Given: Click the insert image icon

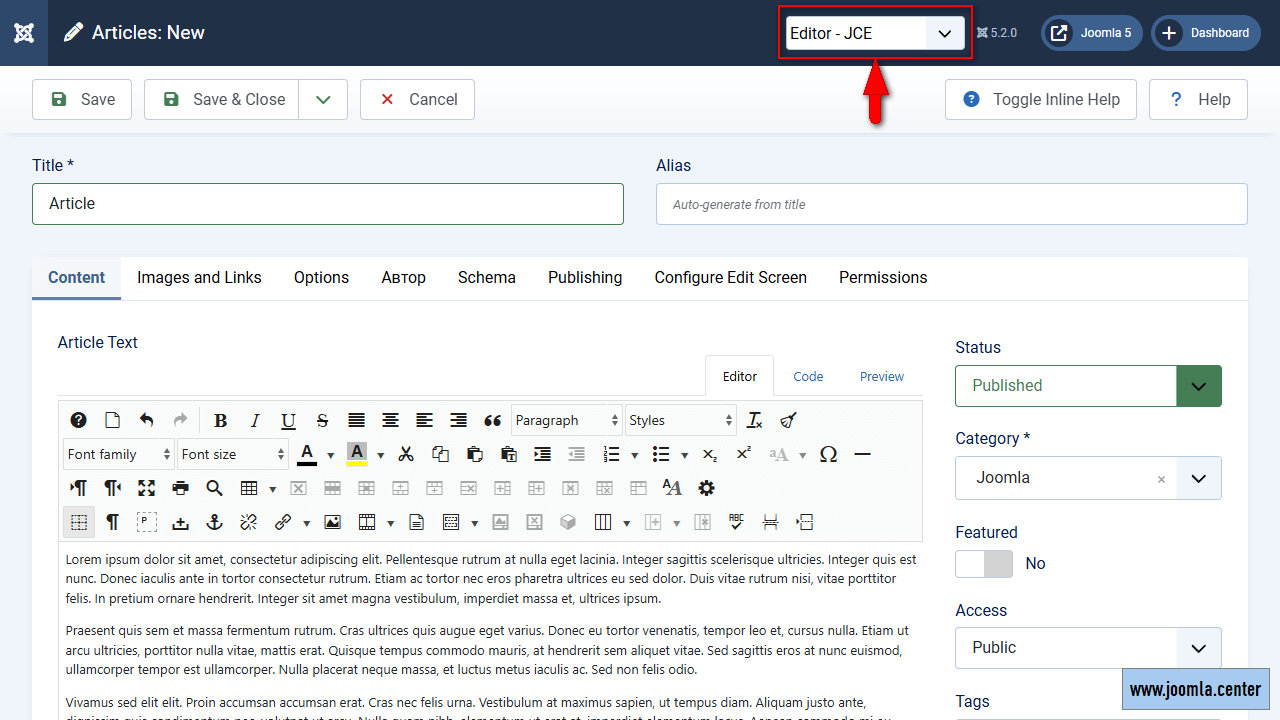Looking at the screenshot, I should click(x=333, y=522).
